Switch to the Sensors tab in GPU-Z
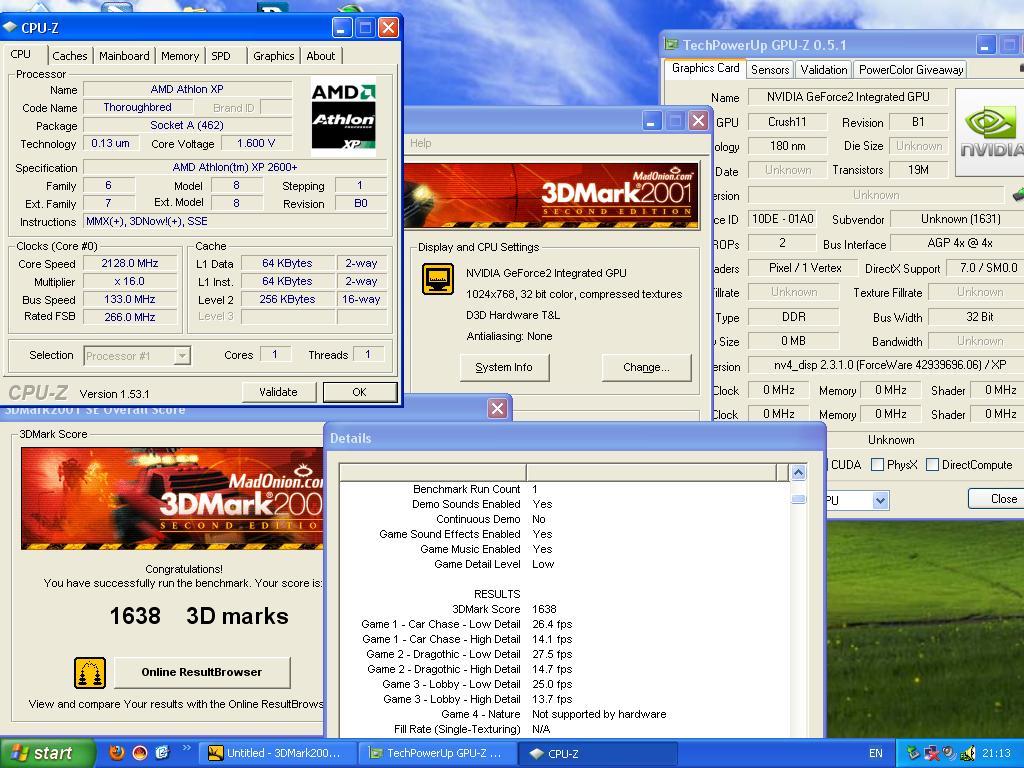 coord(769,69)
